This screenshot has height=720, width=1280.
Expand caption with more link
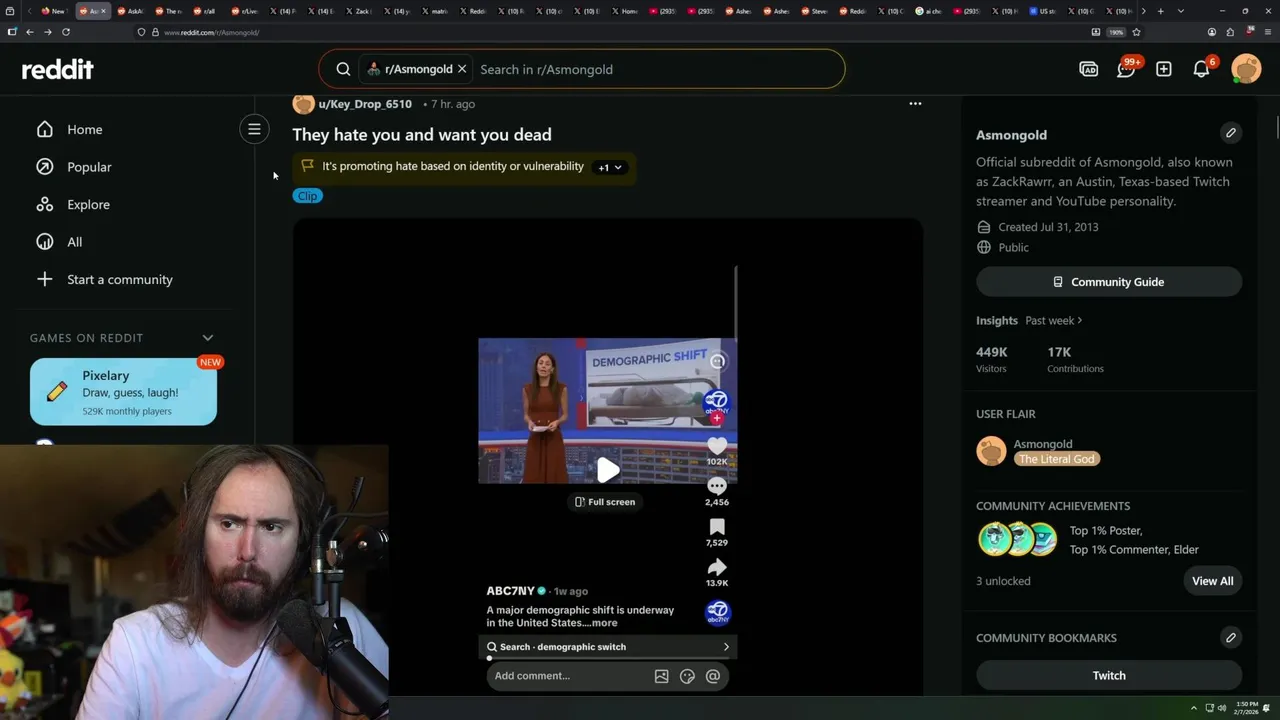[x=604, y=623]
